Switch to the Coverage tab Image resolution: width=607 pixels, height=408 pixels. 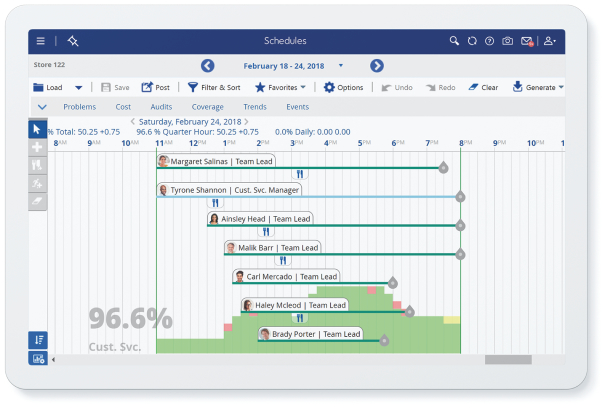(207, 106)
